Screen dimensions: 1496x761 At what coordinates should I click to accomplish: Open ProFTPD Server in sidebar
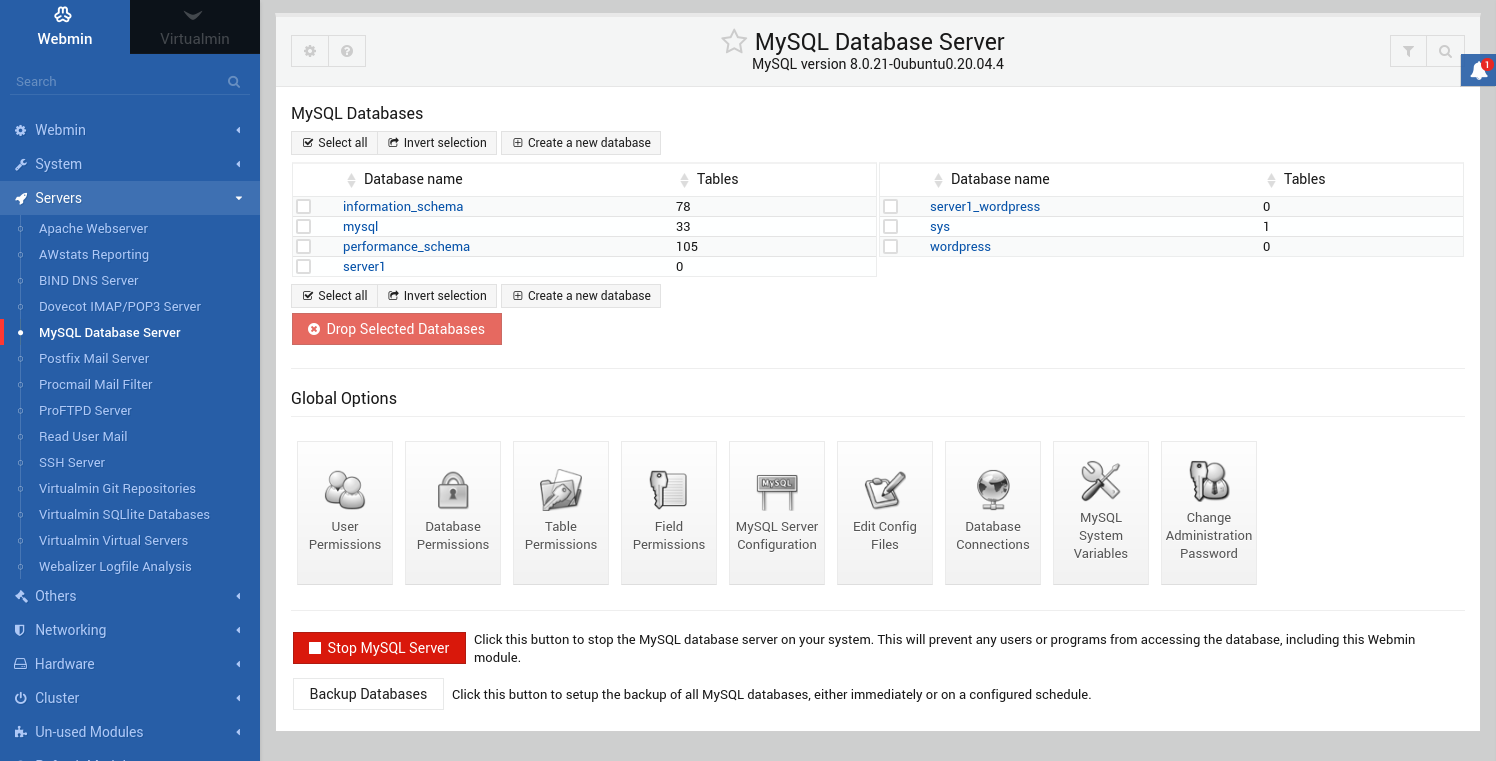tap(85, 410)
